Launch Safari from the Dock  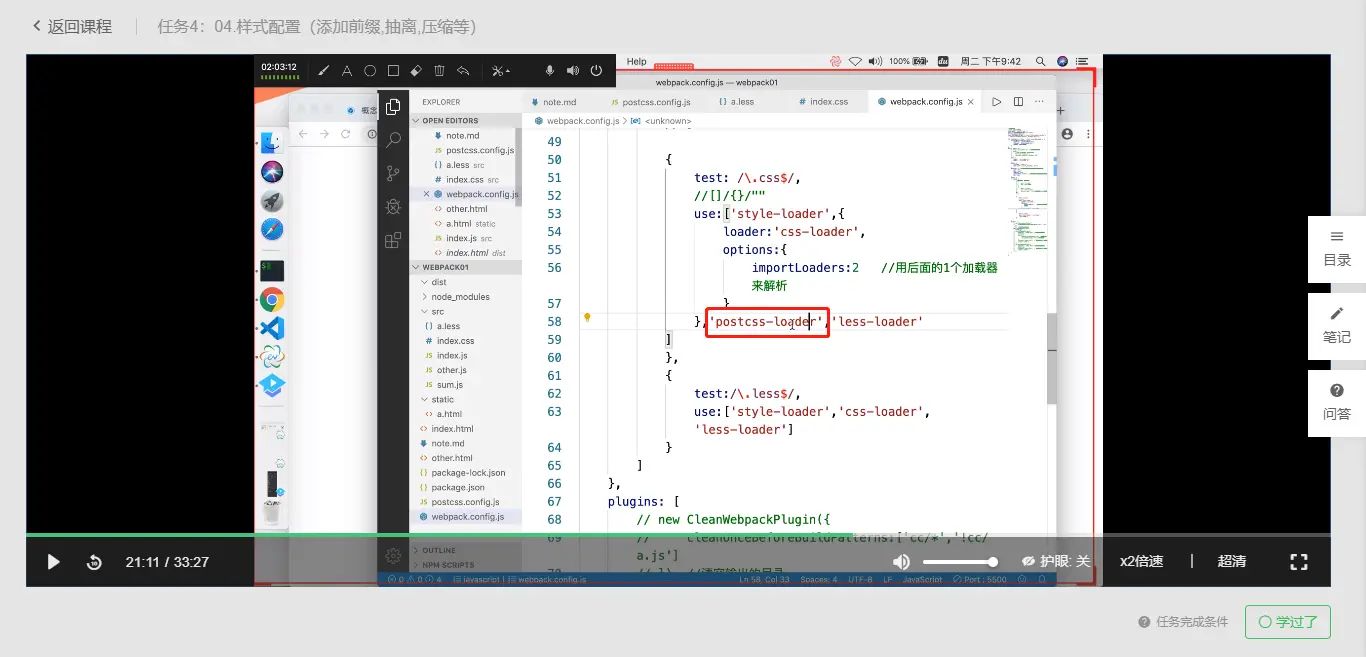(272, 230)
